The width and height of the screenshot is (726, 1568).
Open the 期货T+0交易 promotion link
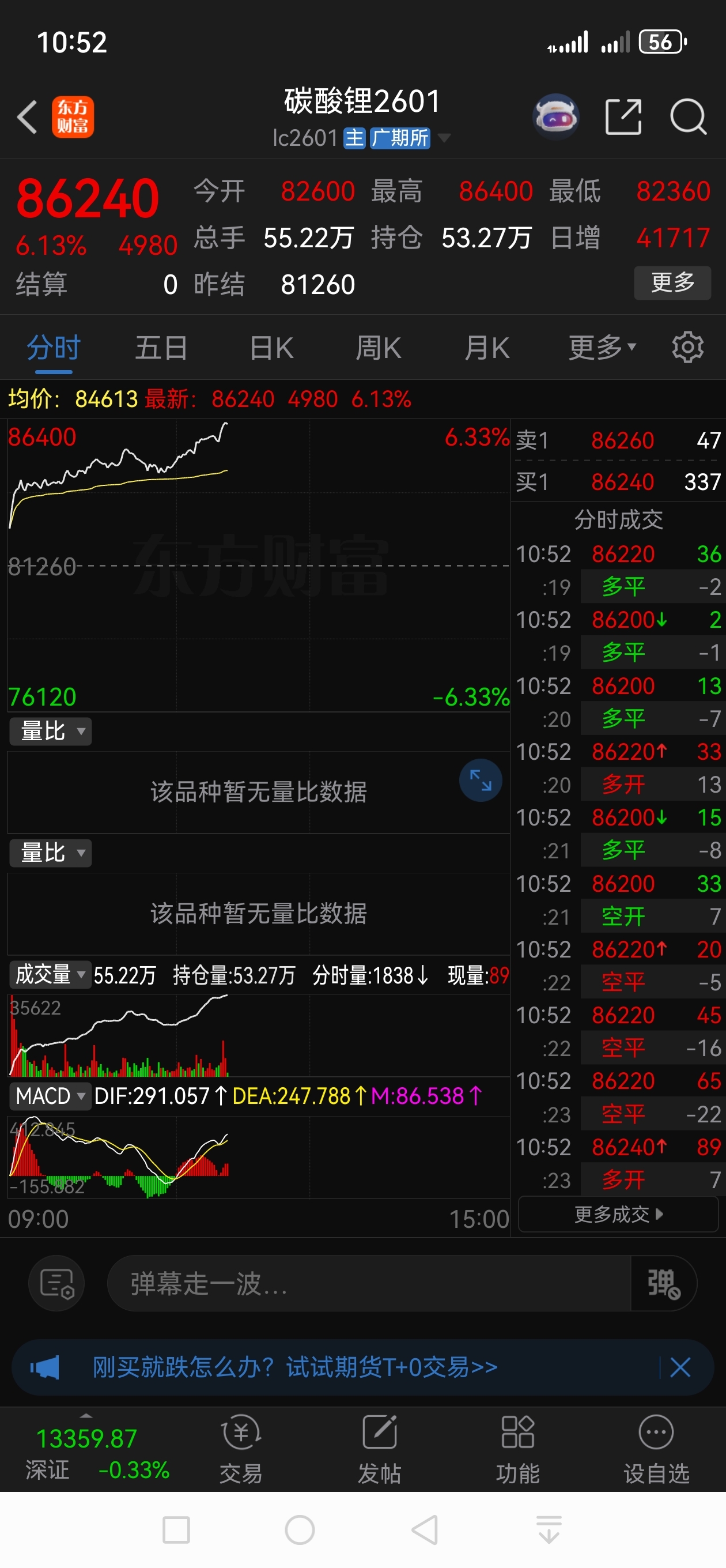295,1367
